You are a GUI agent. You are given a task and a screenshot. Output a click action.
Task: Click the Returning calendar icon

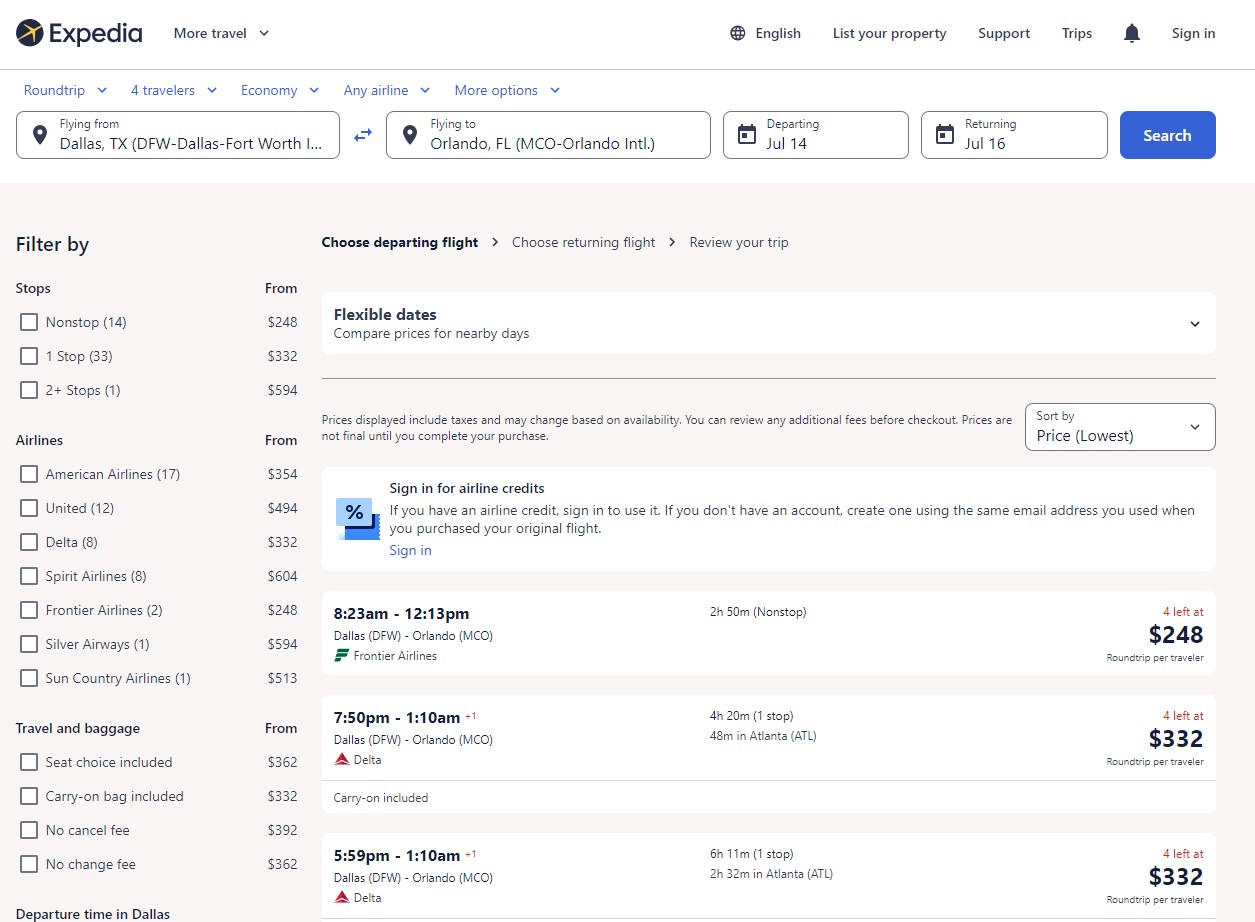[x=944, y=134]
